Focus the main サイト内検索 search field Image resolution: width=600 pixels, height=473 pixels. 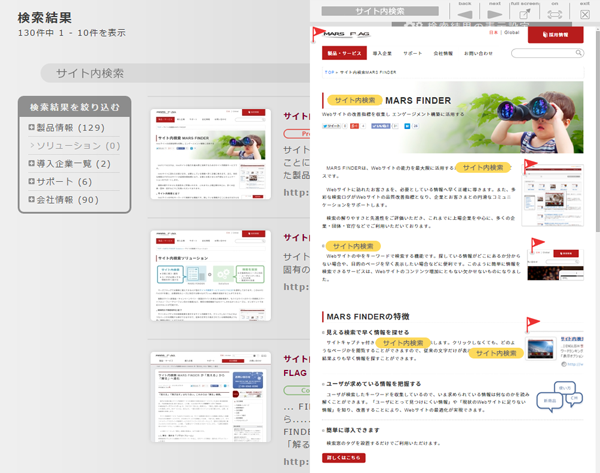pos(175,73)
